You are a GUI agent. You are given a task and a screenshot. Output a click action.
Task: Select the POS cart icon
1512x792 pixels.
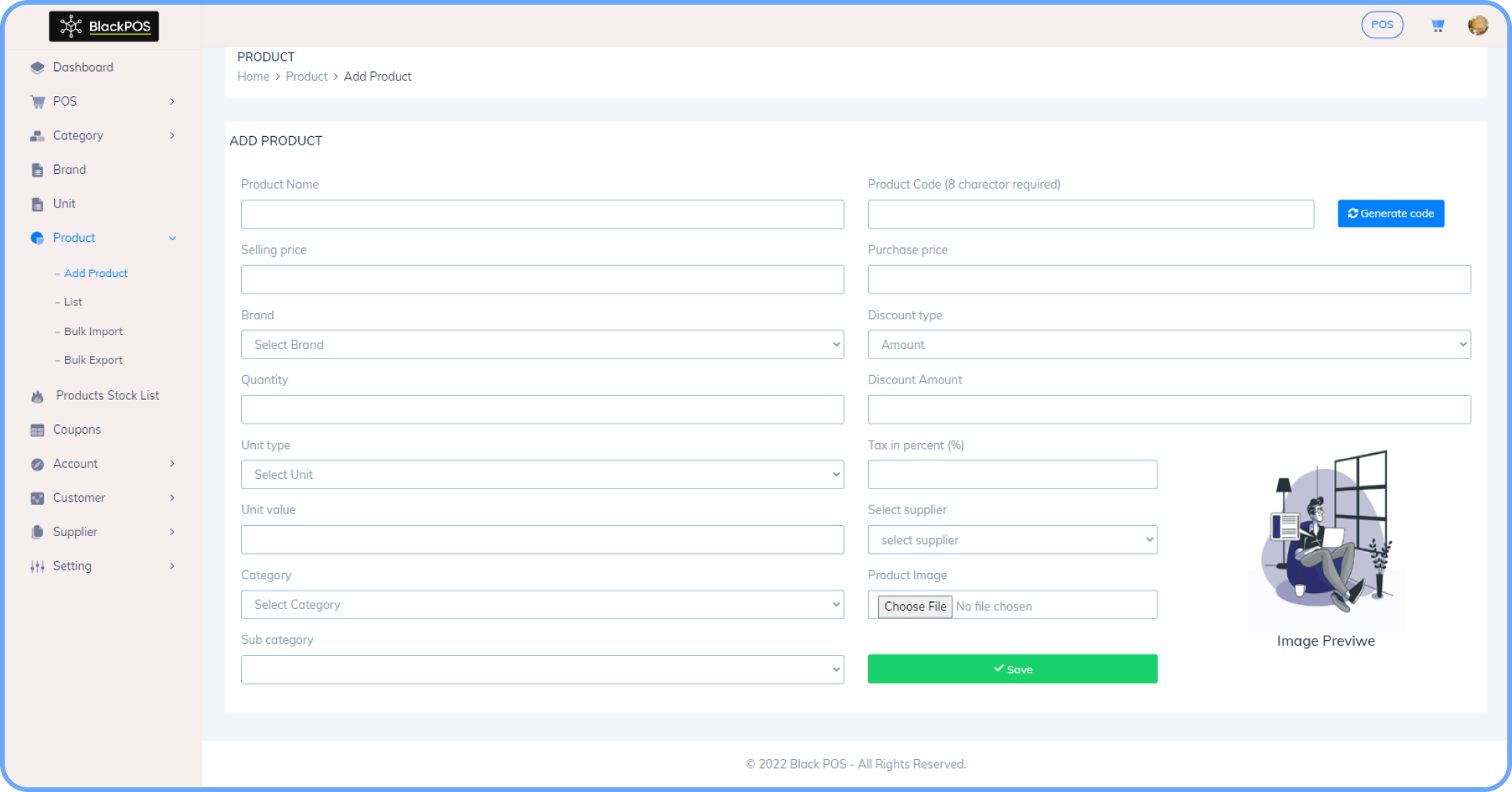[37, 101]
